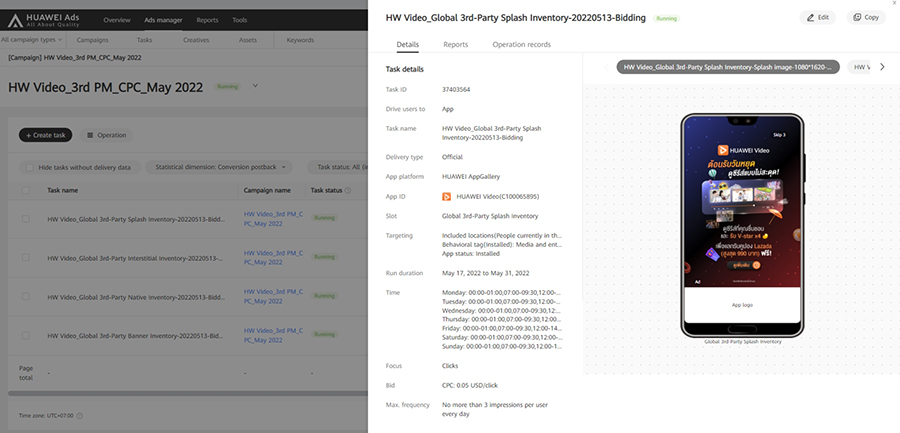Screen dimensions: 900x433
Task: Click the splash ad phone preview
Action: (742, 225)
